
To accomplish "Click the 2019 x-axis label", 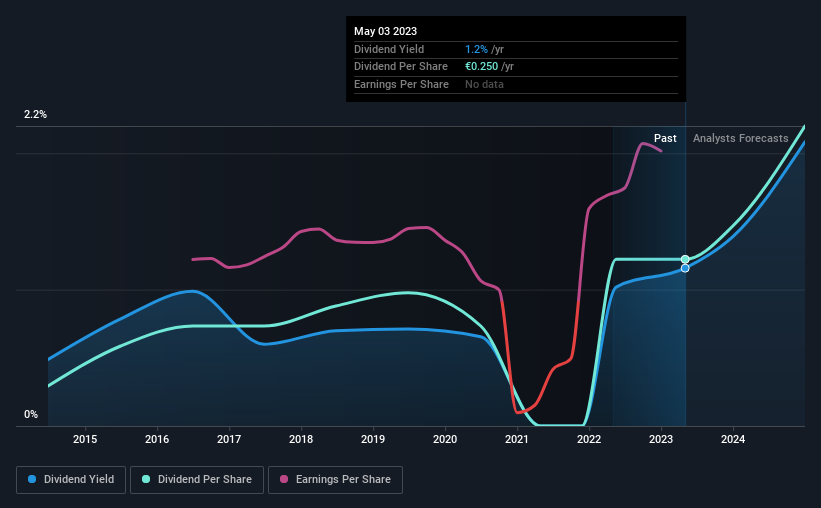I will (x=373, y=439).
